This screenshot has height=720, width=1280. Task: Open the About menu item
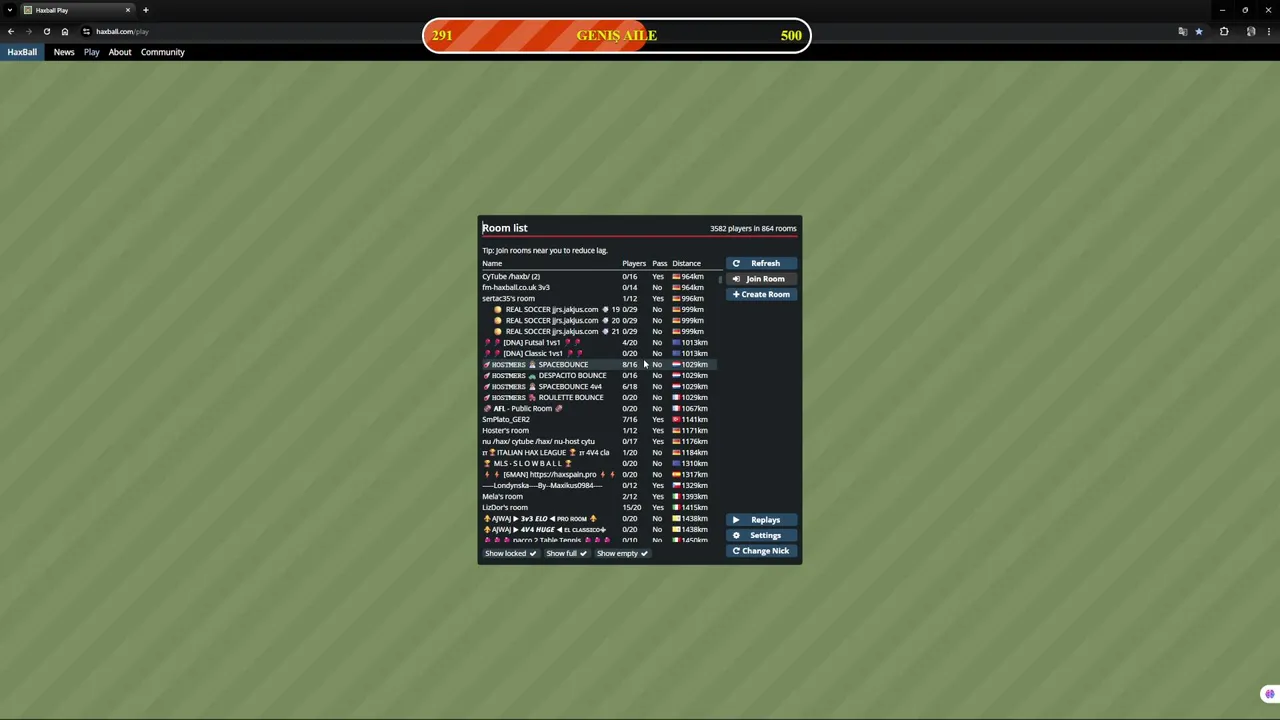(120, 52)
